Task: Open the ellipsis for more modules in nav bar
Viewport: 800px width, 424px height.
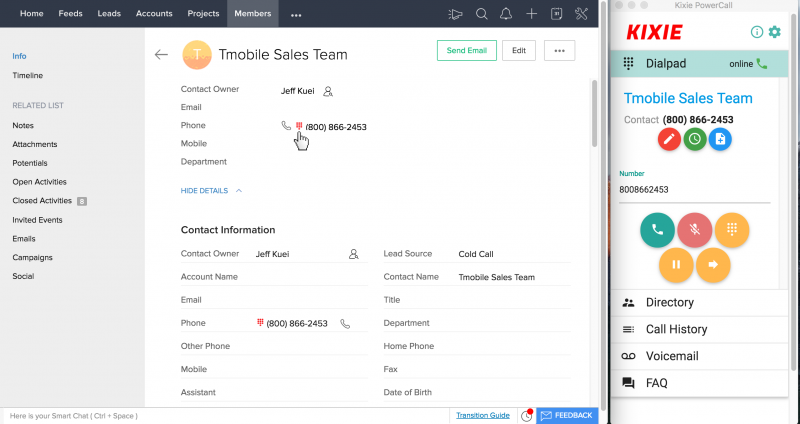Action: click(296, 15)
